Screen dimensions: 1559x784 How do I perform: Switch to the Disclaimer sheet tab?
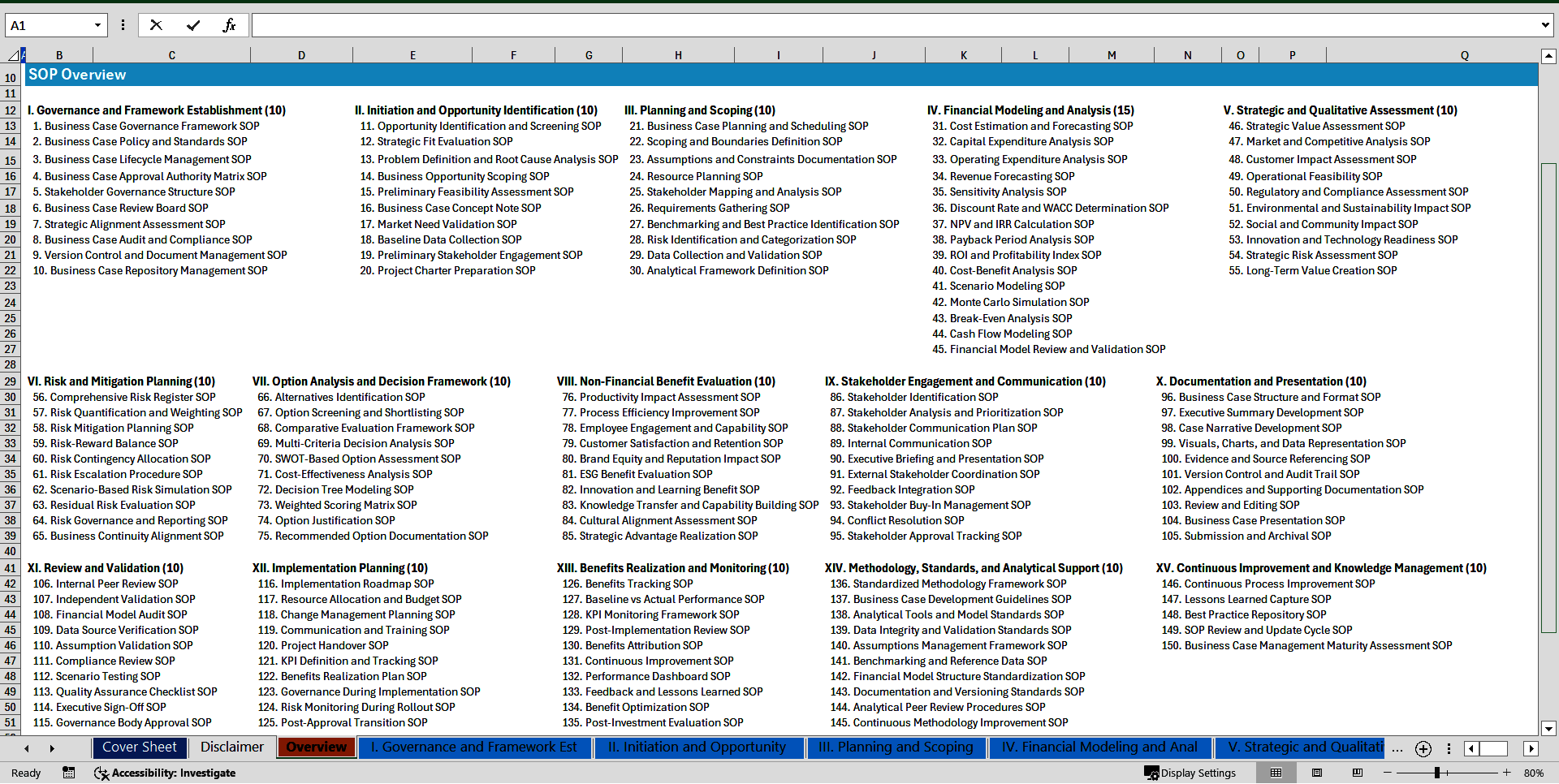click(x=232, y=747)
